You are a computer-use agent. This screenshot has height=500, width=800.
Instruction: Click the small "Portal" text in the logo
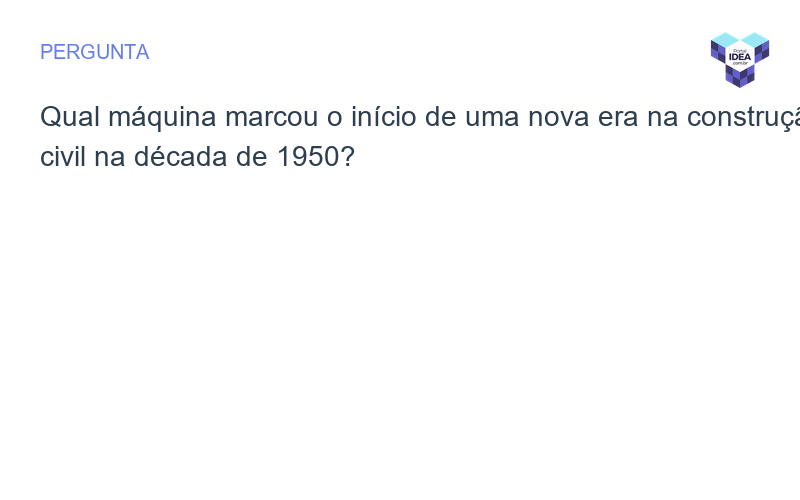740,49
